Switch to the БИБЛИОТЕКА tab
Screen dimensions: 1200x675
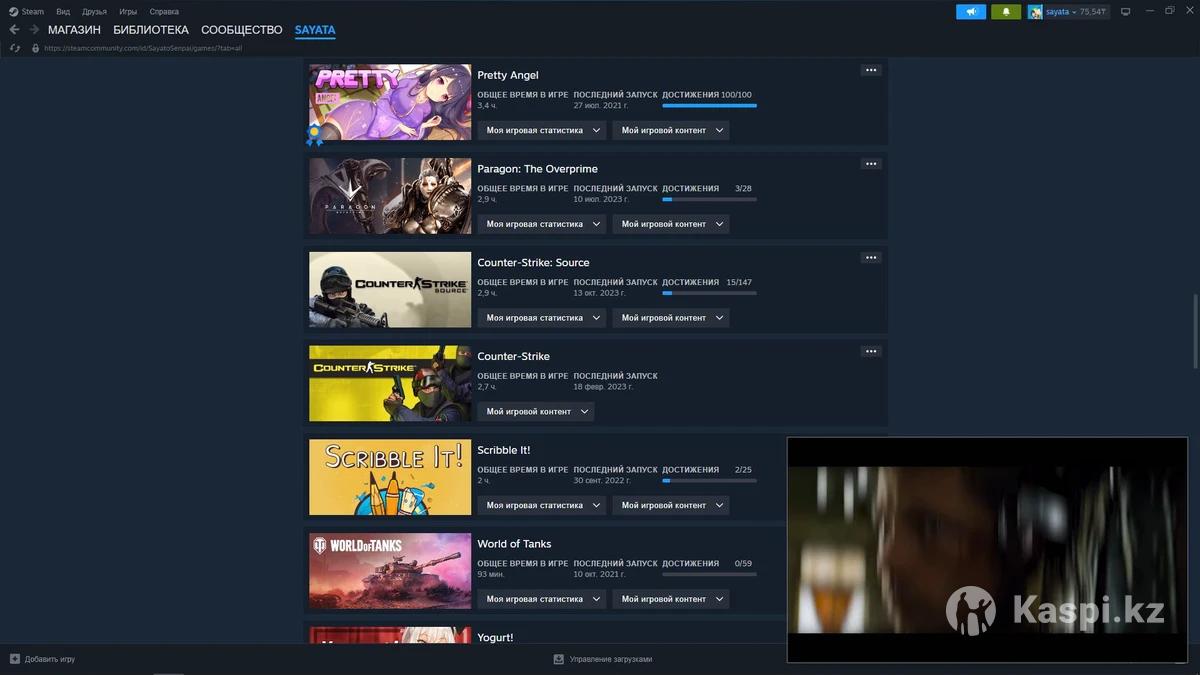151,30
